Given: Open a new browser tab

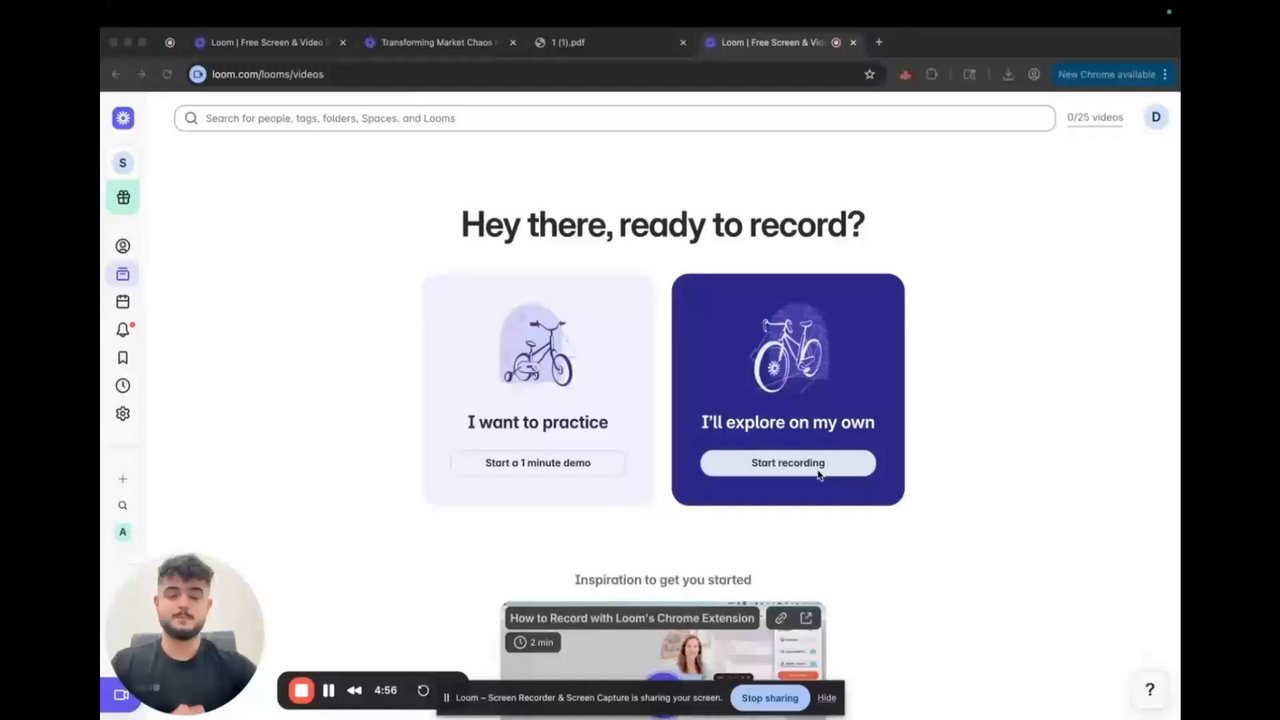Looking at the screenshot, I should 879,42.
